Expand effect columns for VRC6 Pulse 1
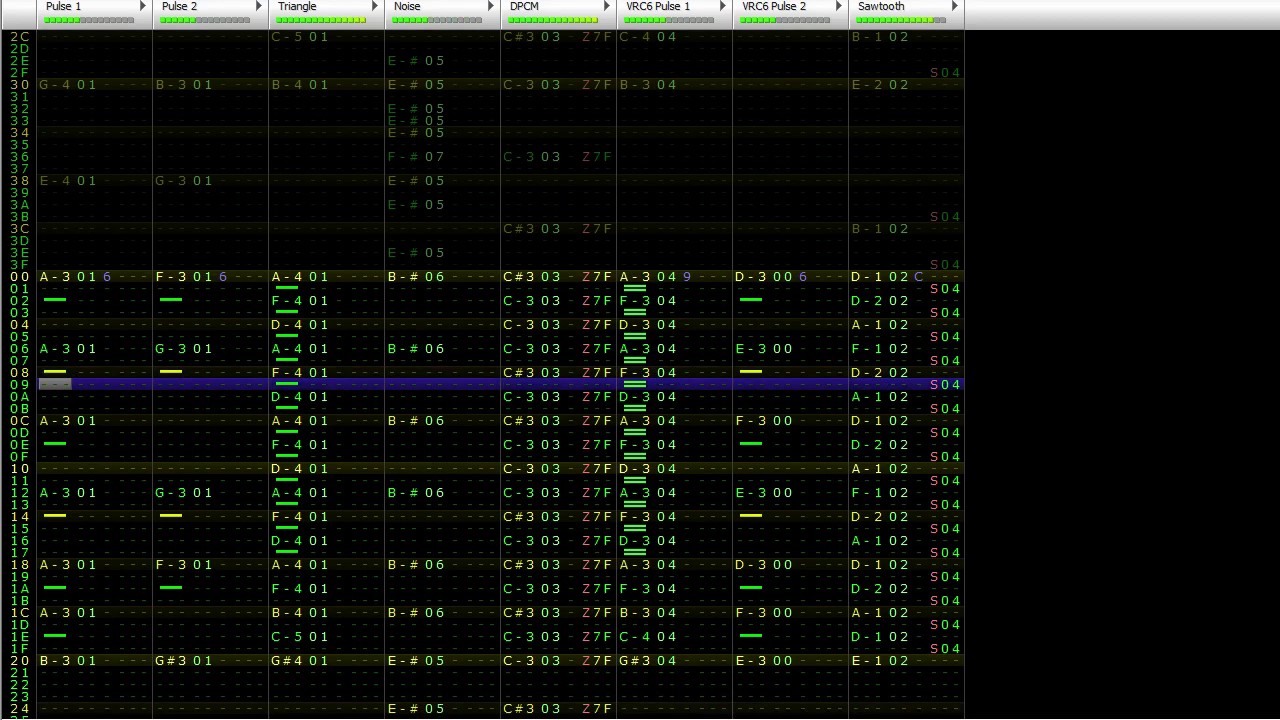The image size is (1280, 720). pyautogui.click(x=724, y=7)
